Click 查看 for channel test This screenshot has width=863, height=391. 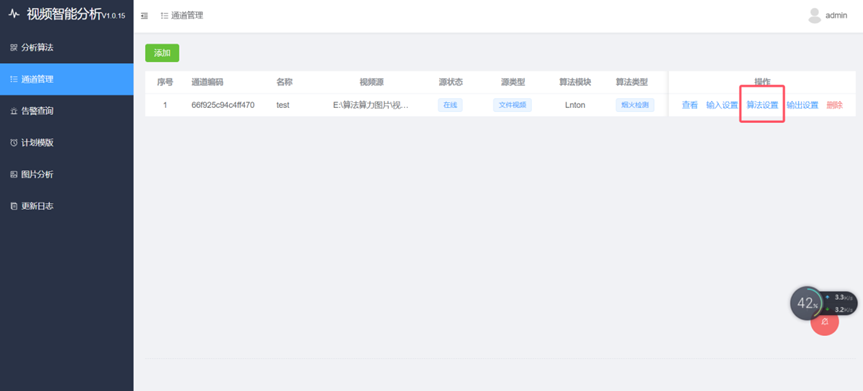[x=690, y=105]
